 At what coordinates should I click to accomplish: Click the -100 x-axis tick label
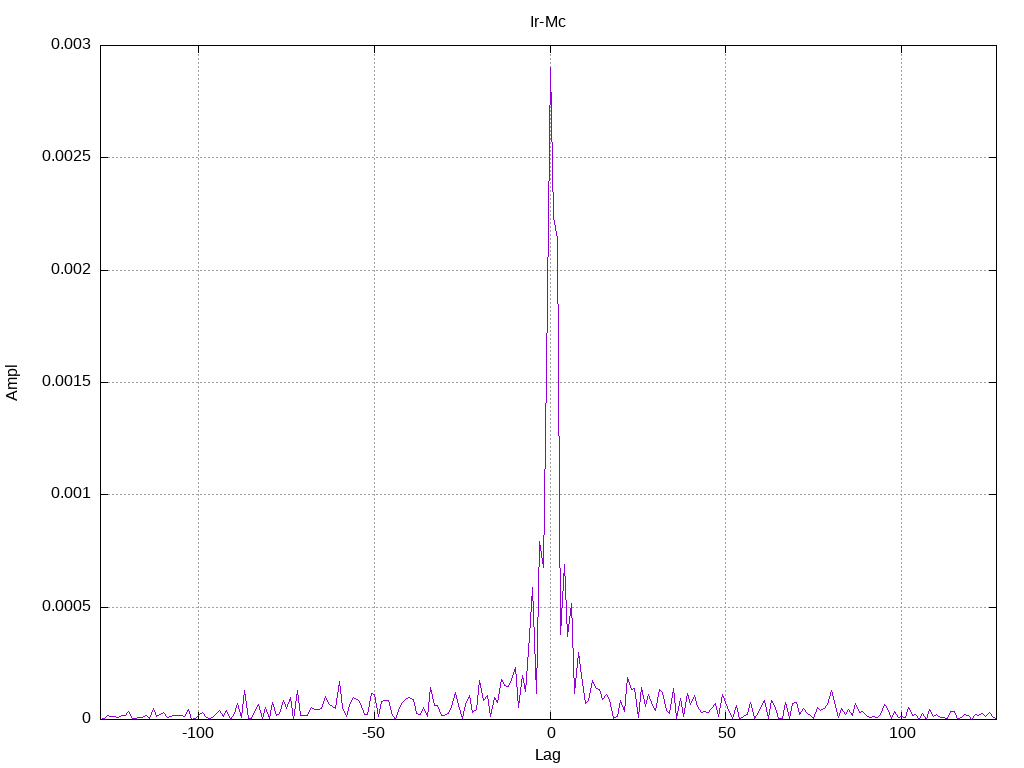click(x=198, y=733)
